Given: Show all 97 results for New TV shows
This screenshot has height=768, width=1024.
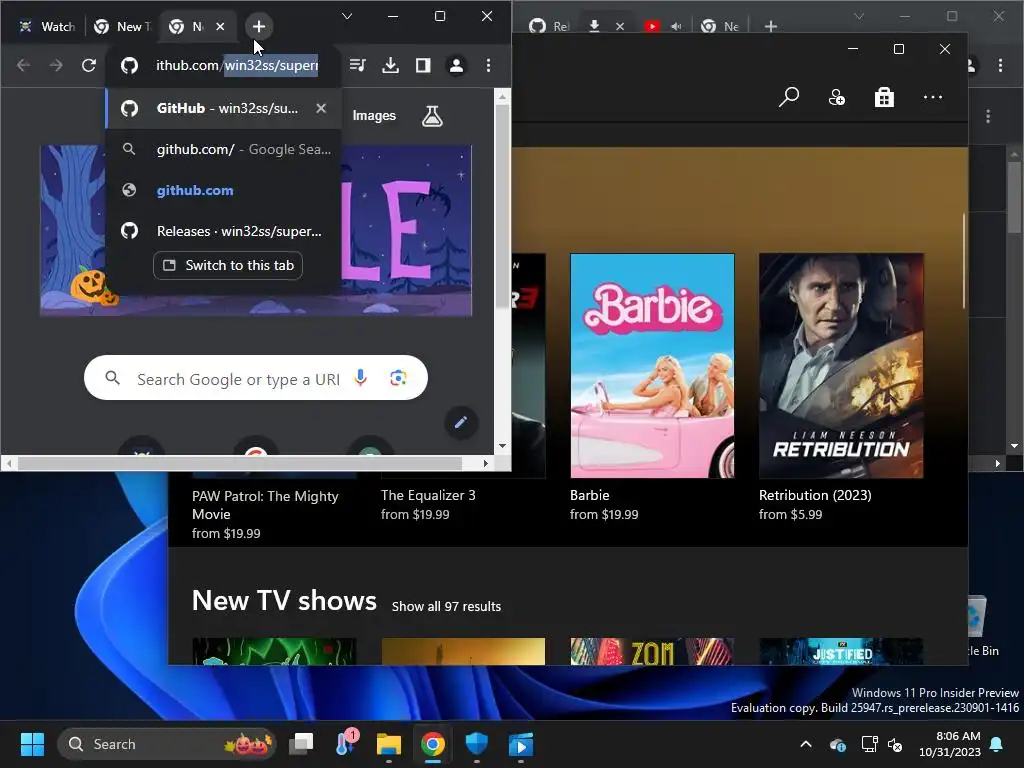Looking at the screenshot, I should click(446, 607).
